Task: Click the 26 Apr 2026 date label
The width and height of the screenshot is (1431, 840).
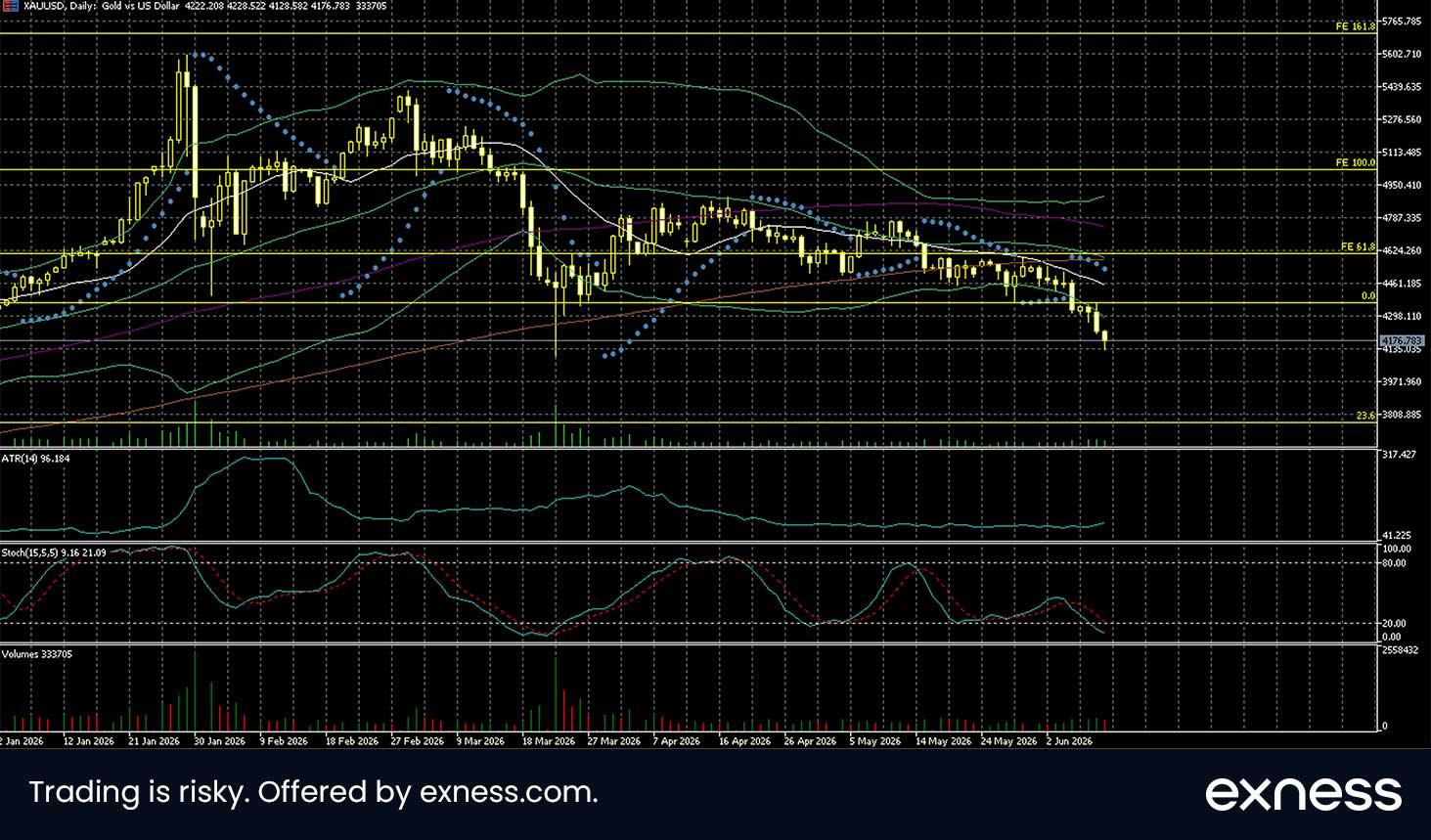Action: pyautogui.click(x=810, y=741)
